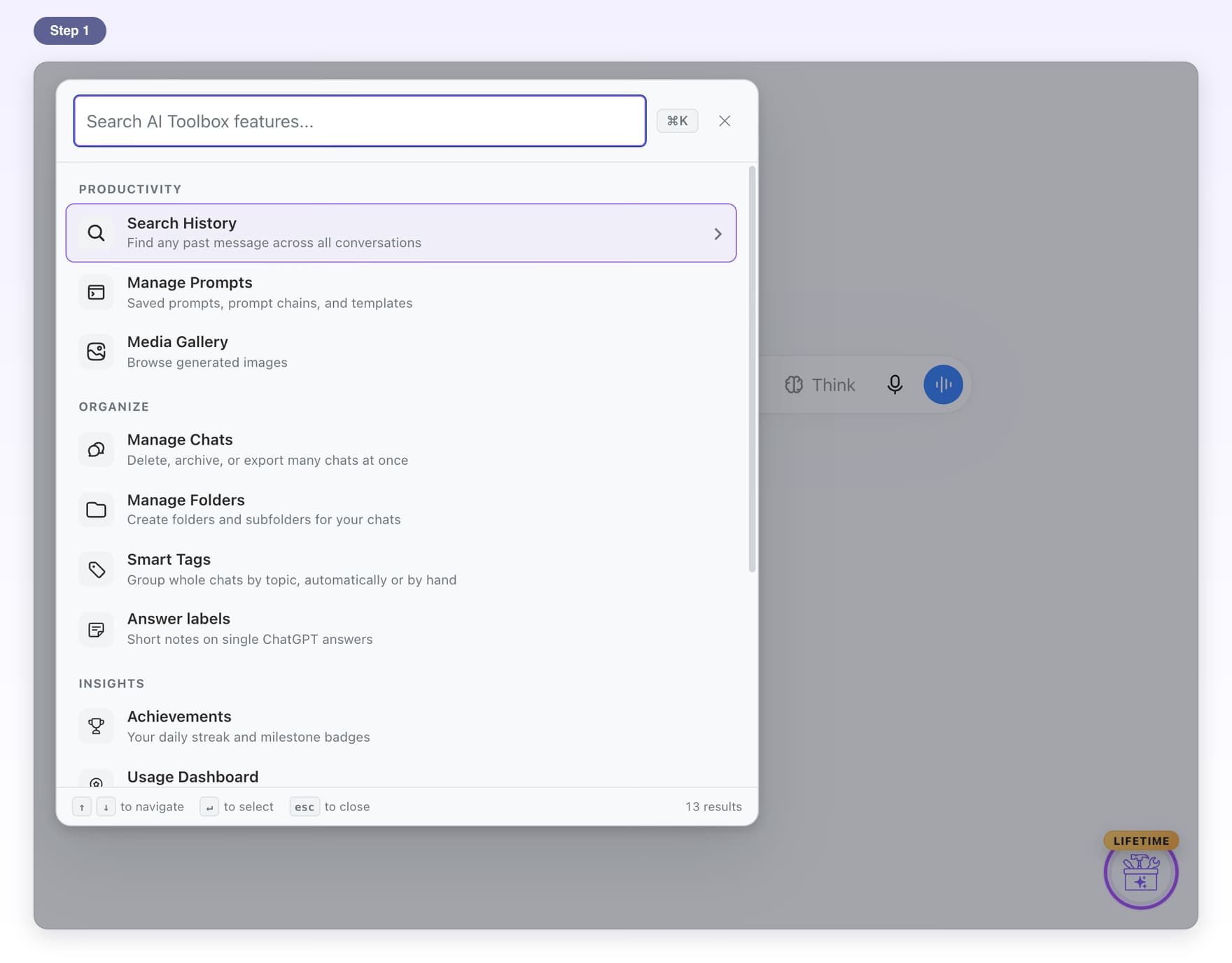Open the Media Gallery feature
1232x963 pixels.
tap(401, 351)
